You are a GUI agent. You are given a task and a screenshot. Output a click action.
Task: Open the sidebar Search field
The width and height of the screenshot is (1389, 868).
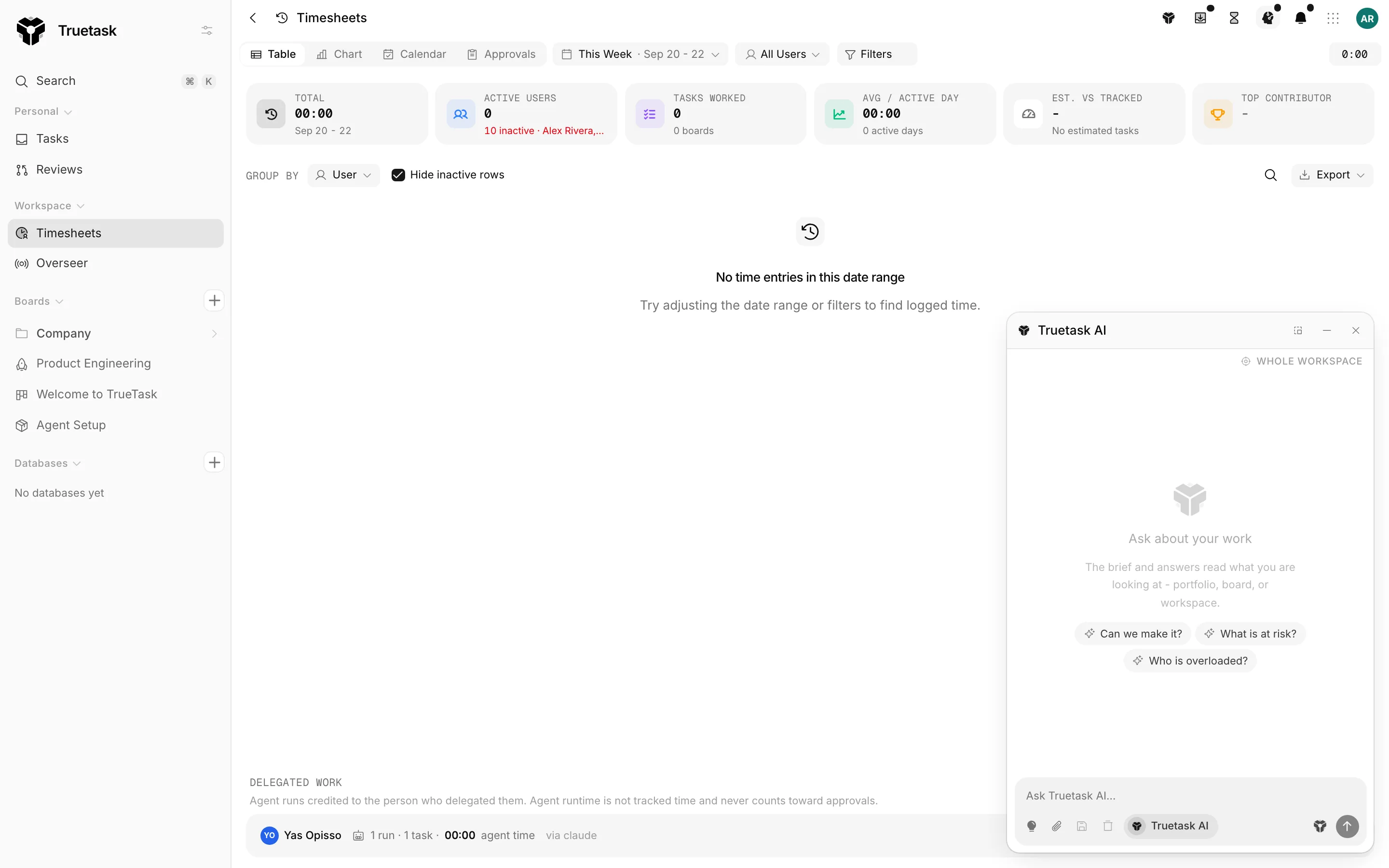tap(115, 81)
